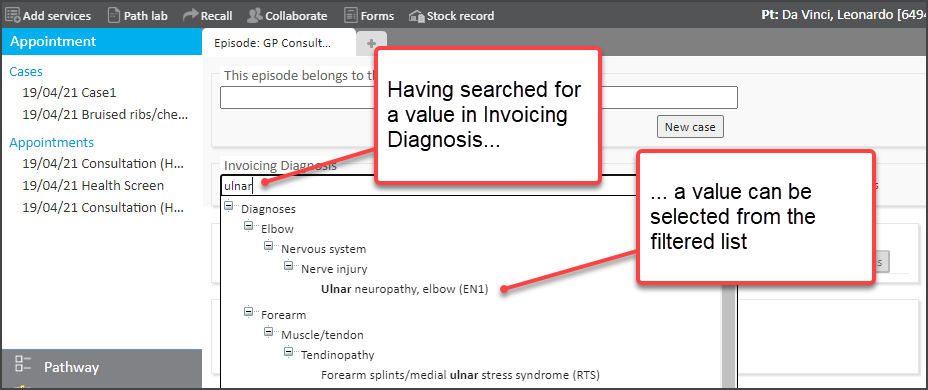Collapse the Diagnoses tree node
Screen dimensions: 928x390
coord(228,206)
